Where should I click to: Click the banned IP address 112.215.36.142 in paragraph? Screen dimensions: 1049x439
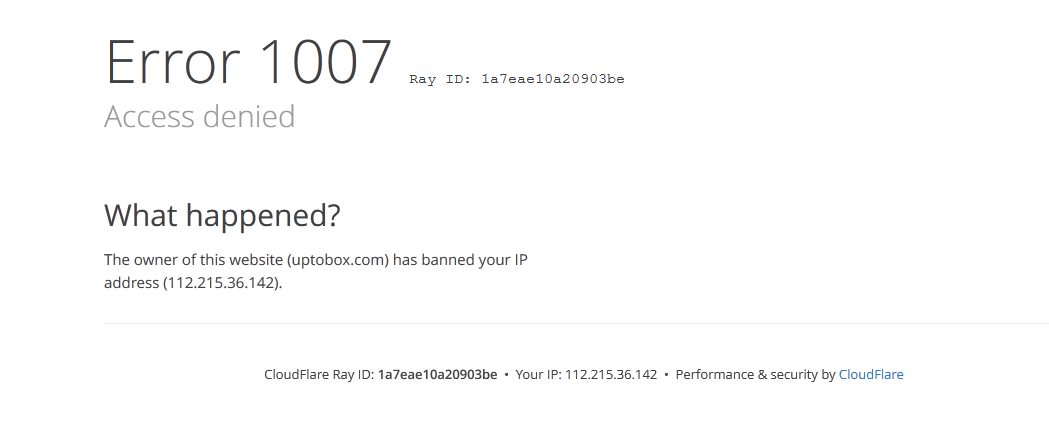click(x=221, y=283)
